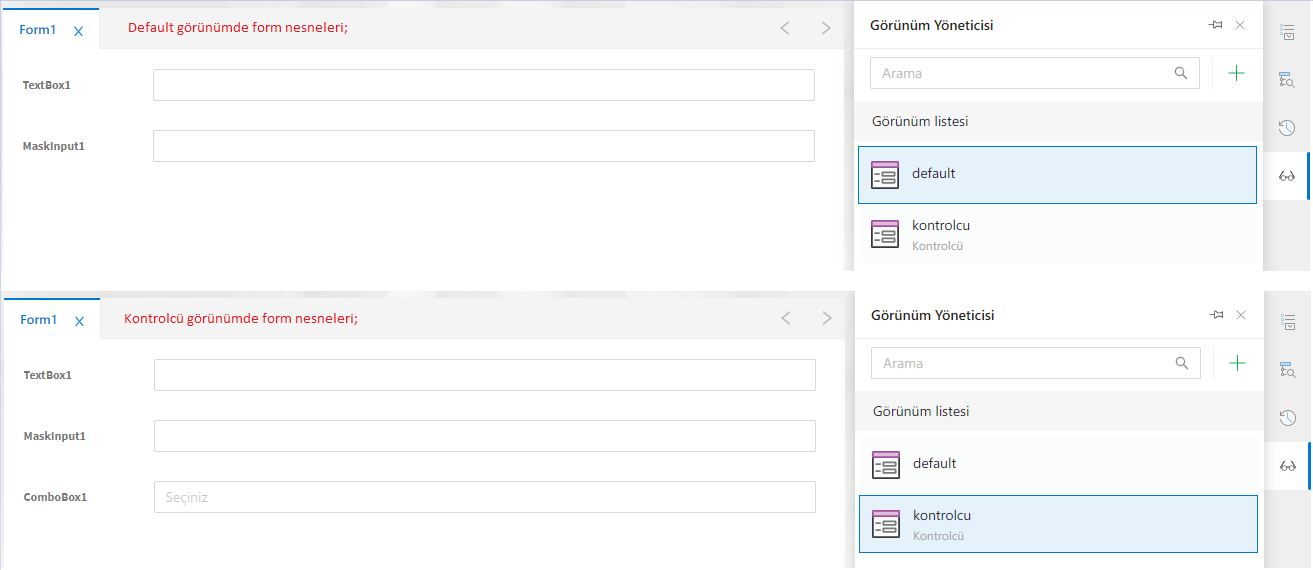Click MaskInput1 field in the Default görünümde form

(x=483, y=146)
